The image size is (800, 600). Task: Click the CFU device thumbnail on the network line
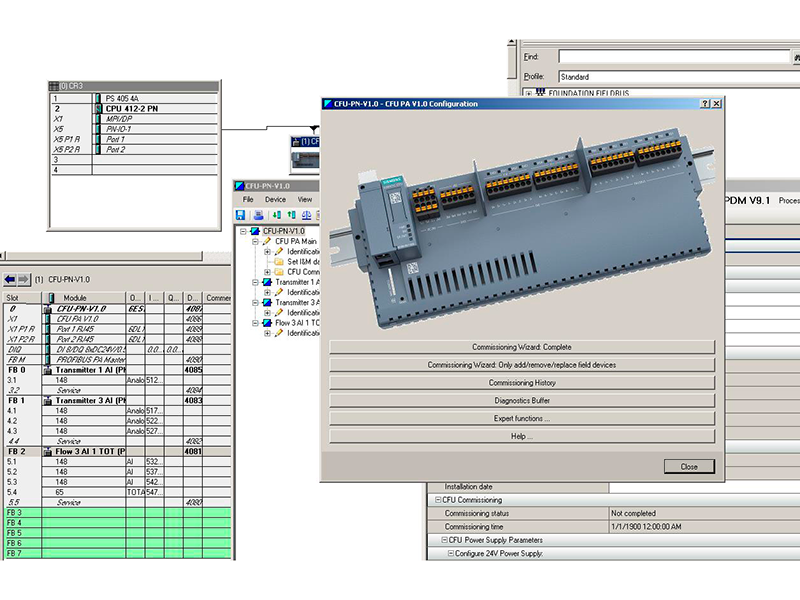pos(305,160)
